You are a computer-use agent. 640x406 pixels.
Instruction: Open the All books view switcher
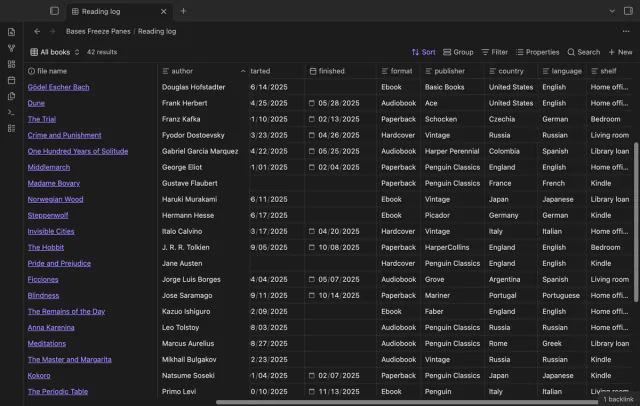[55, 52]
